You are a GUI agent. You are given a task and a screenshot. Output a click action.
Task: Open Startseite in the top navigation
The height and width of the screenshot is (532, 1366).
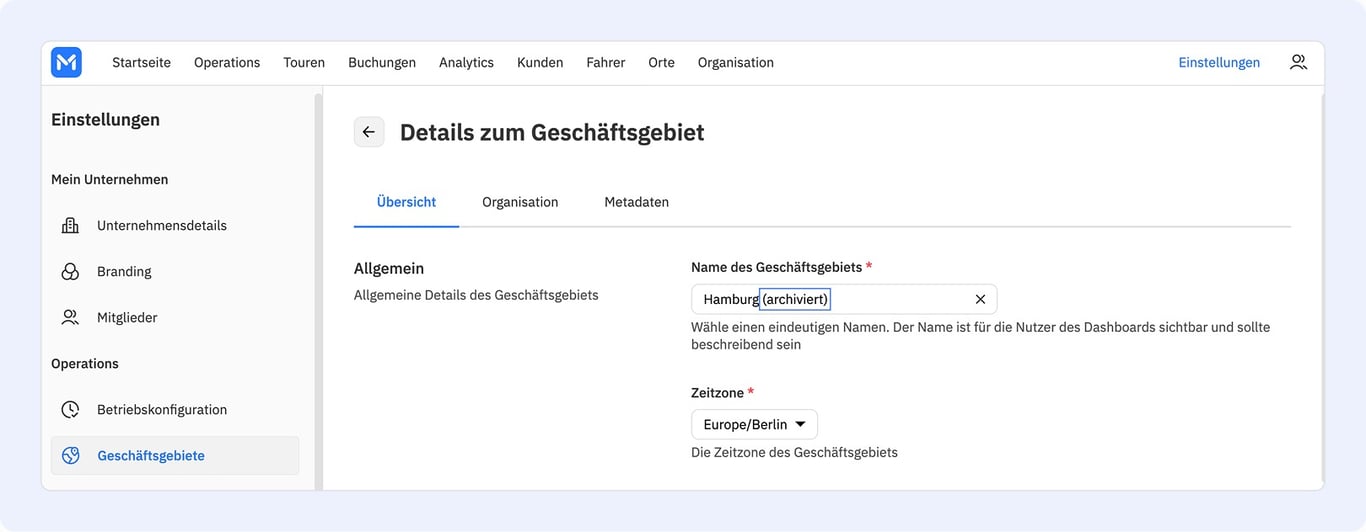(x=141, y=62)
